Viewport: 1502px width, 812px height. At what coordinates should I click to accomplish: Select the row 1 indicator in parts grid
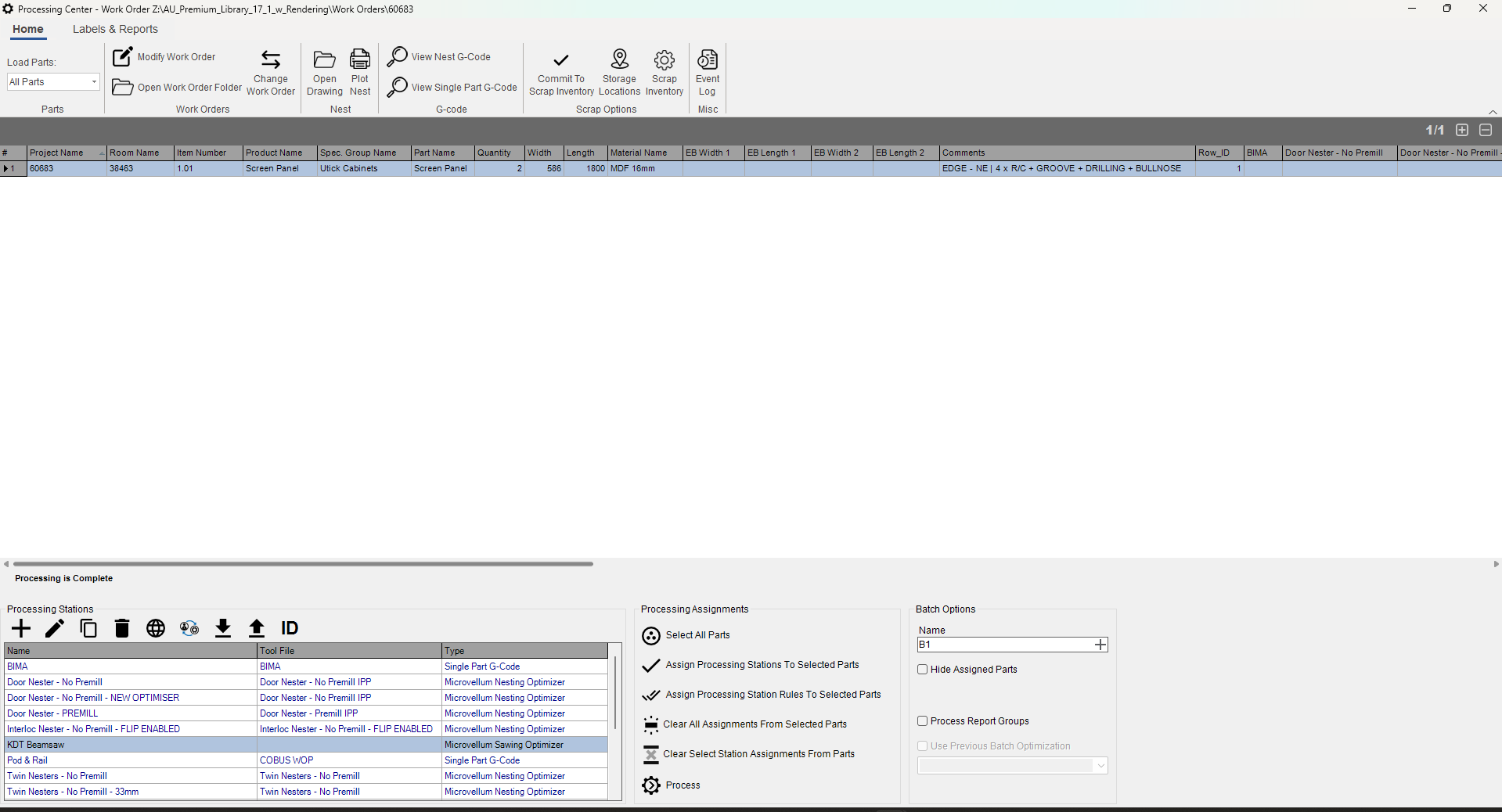pyautogui.click(x=13, y=168)
